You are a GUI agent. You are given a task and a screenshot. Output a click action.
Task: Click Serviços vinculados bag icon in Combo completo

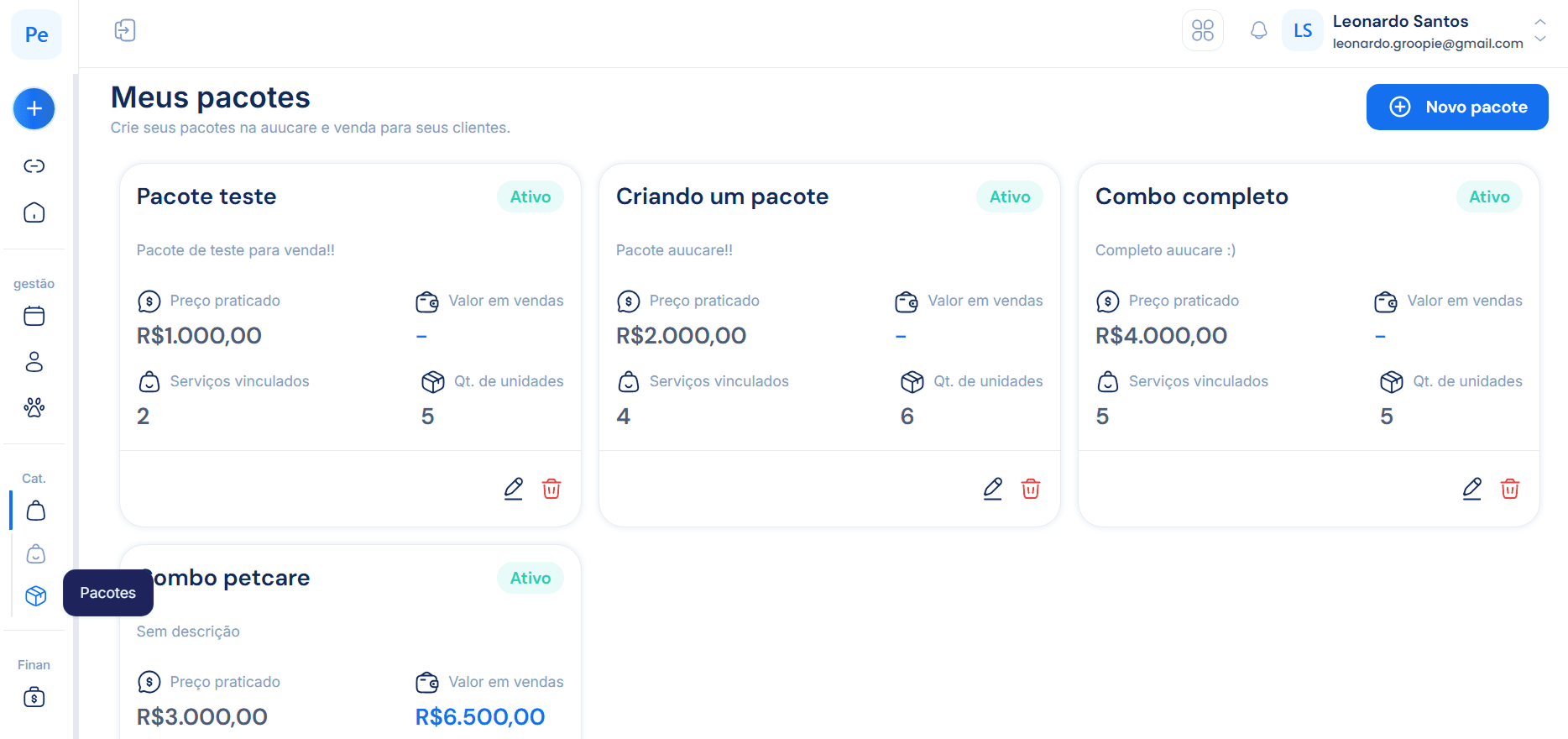(1108, 382)
